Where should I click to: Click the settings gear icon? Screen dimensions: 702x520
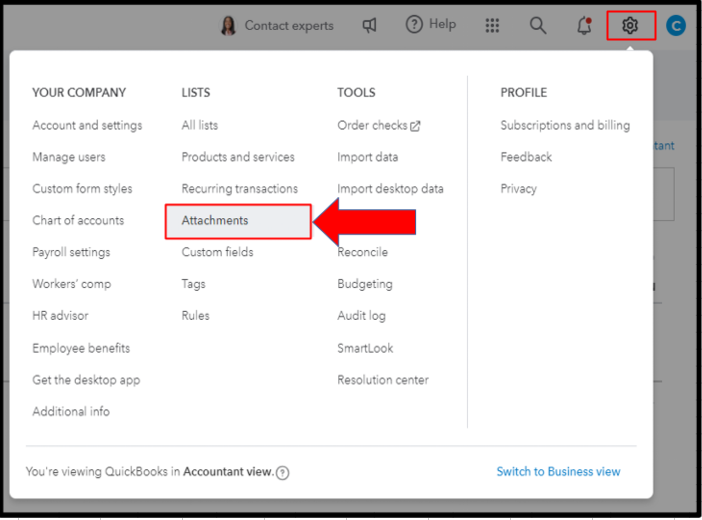click(630, 25)
